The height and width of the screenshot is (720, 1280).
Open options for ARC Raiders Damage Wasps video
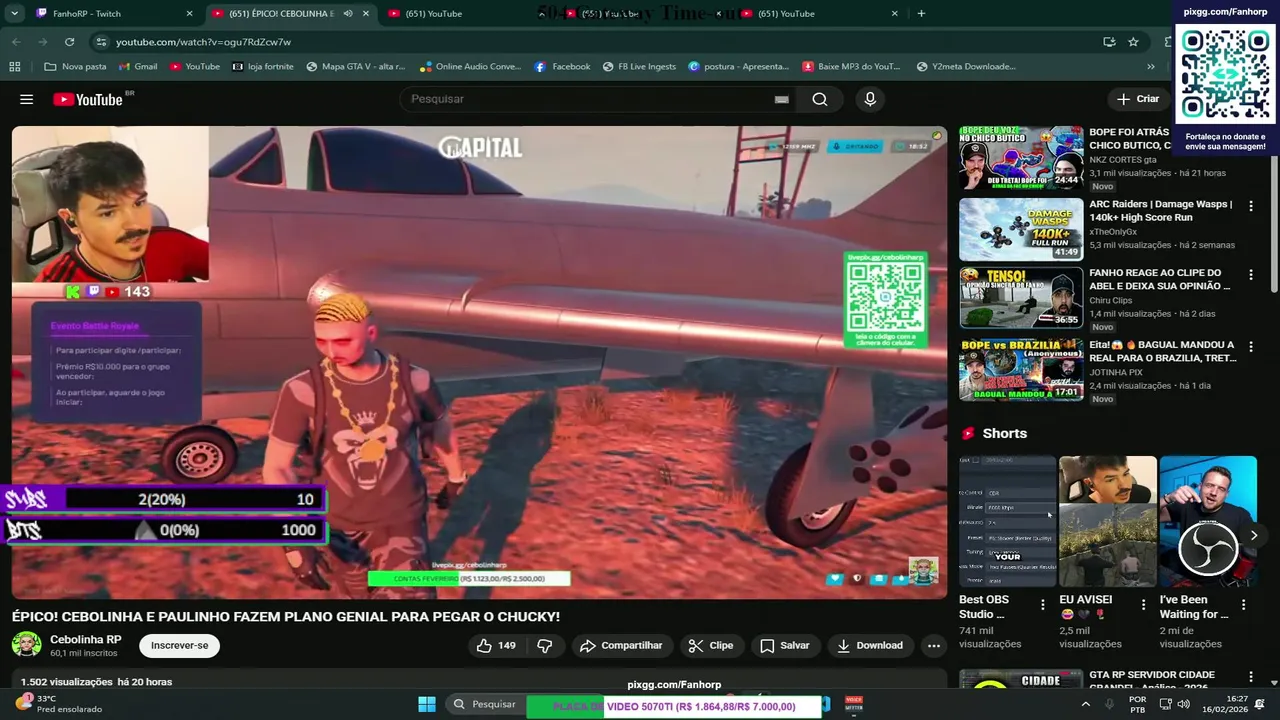pyautogui.click(x=1250, y=206)
